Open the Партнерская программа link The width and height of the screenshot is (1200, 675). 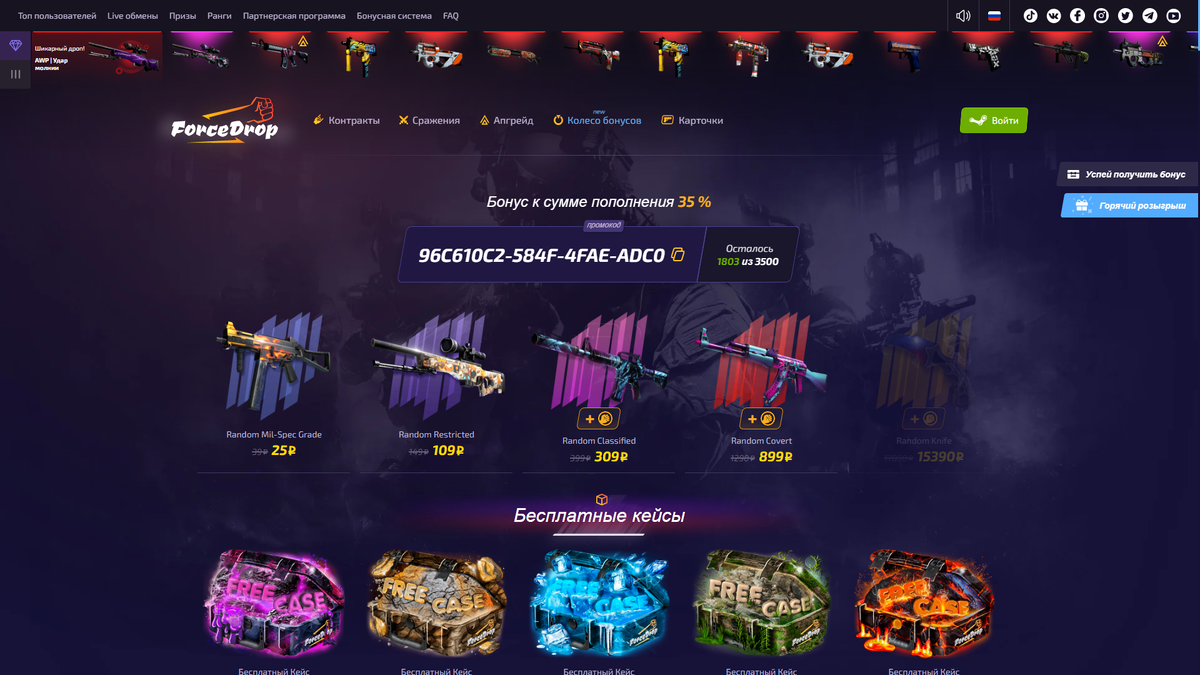[x=294, y=16]
